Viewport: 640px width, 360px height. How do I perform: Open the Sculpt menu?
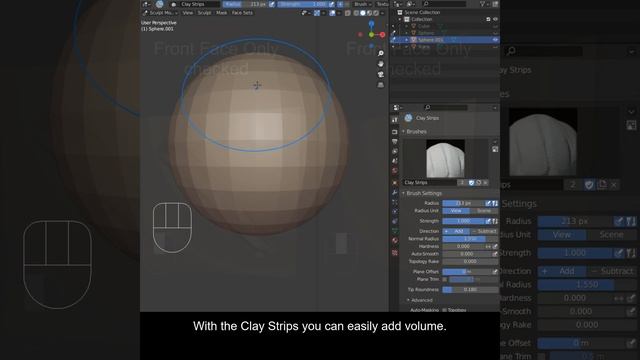[x=204, y=13]
